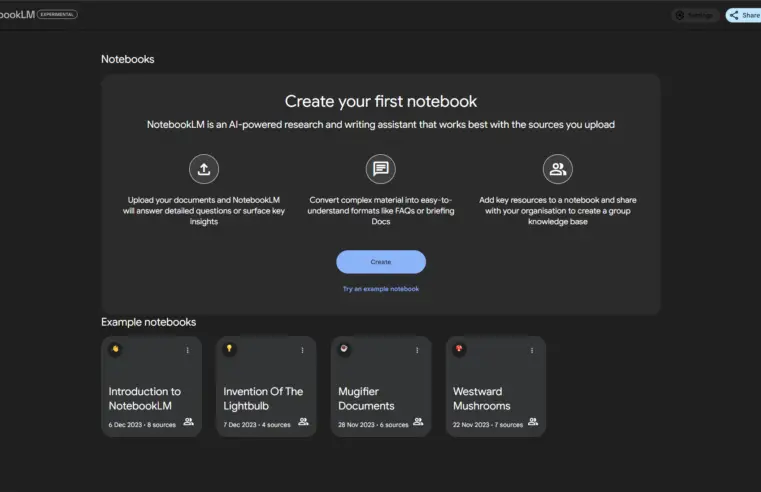Click the upload documents arrow icon
This screenshot has width=761, height=492.
click(x=204, y=169)
